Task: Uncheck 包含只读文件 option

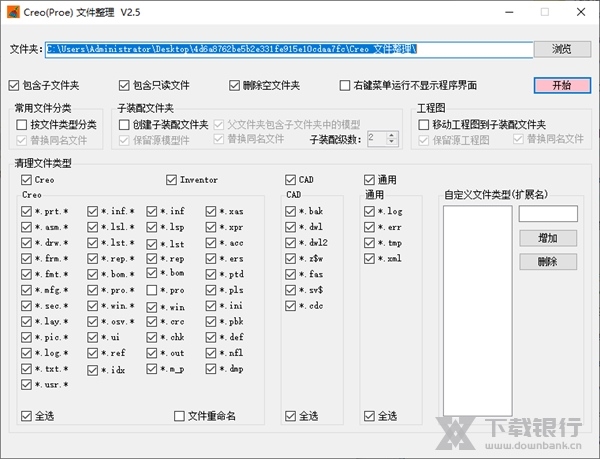Action: (124, 85)
